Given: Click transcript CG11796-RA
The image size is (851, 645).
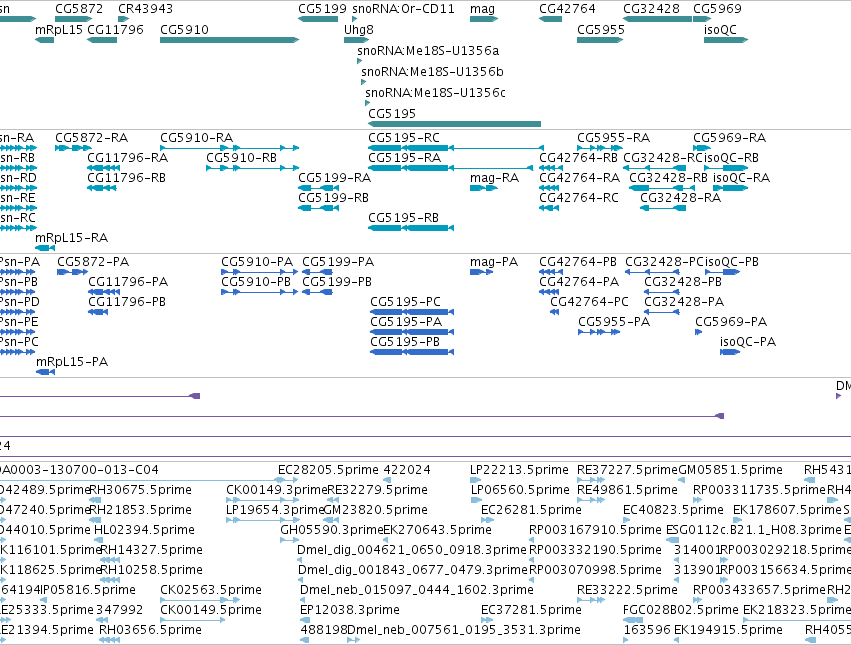Looking at the screenshot, I should 102,168.
